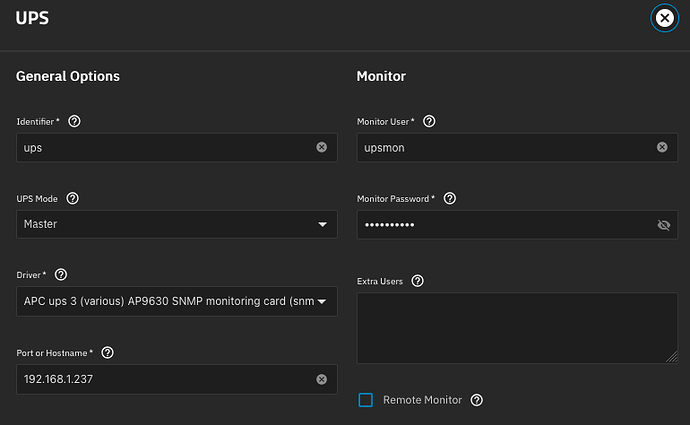Open help for Port or Hostname
The image size is (690, 425).
pyautogui.click(x=107, y=352)
